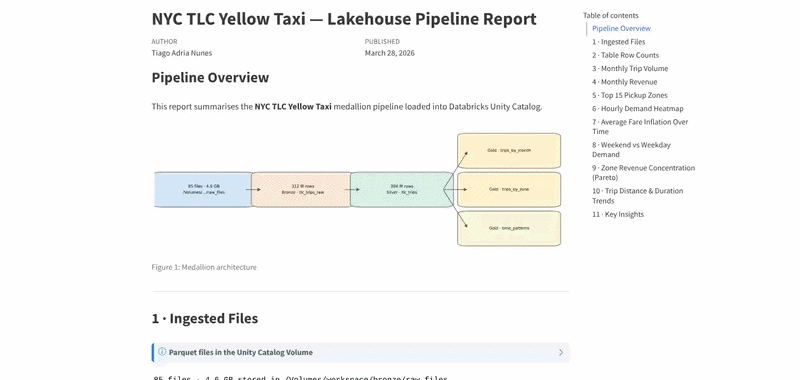This screenshot has width=800, height=380.
Task: Expand the Parquet files callout chevron
Action: tap(561, 352)
